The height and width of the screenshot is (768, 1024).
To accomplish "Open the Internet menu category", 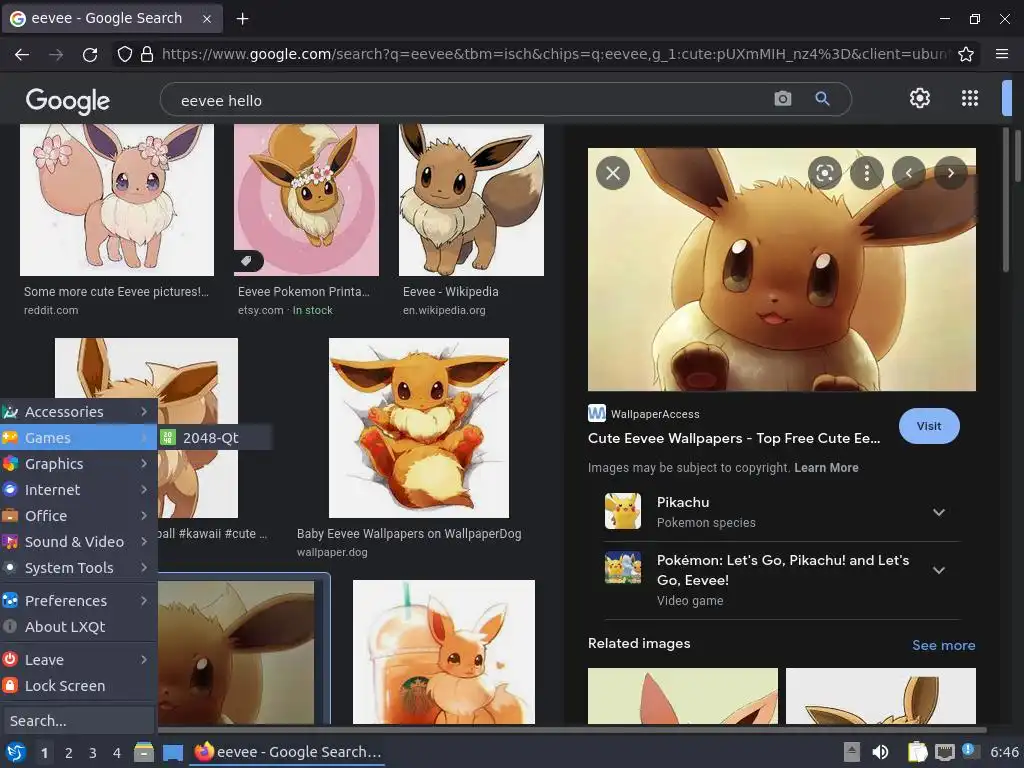I will (x=78, y=490).
